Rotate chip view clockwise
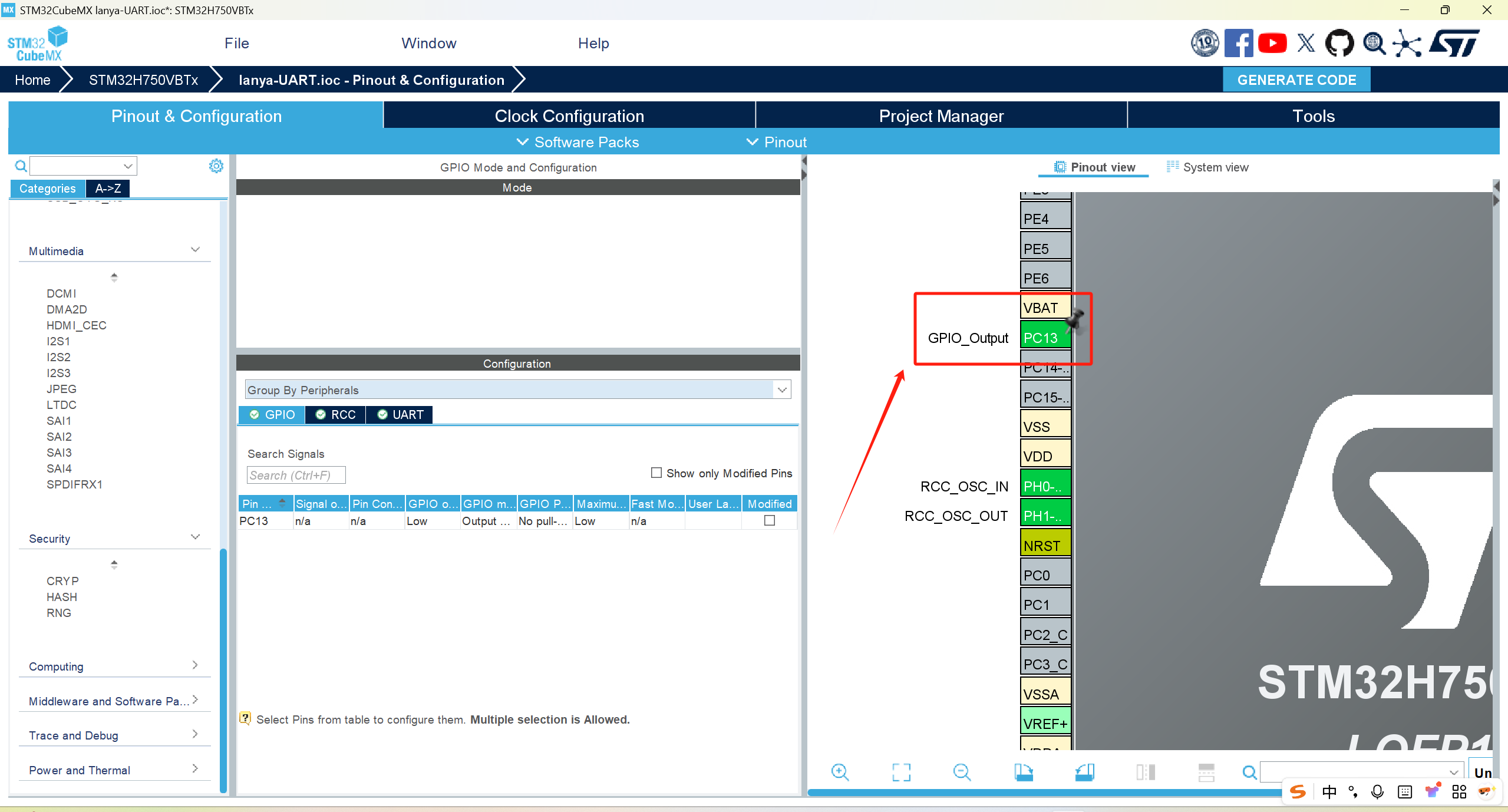The image size is (1508, 812). (1024, 772)
